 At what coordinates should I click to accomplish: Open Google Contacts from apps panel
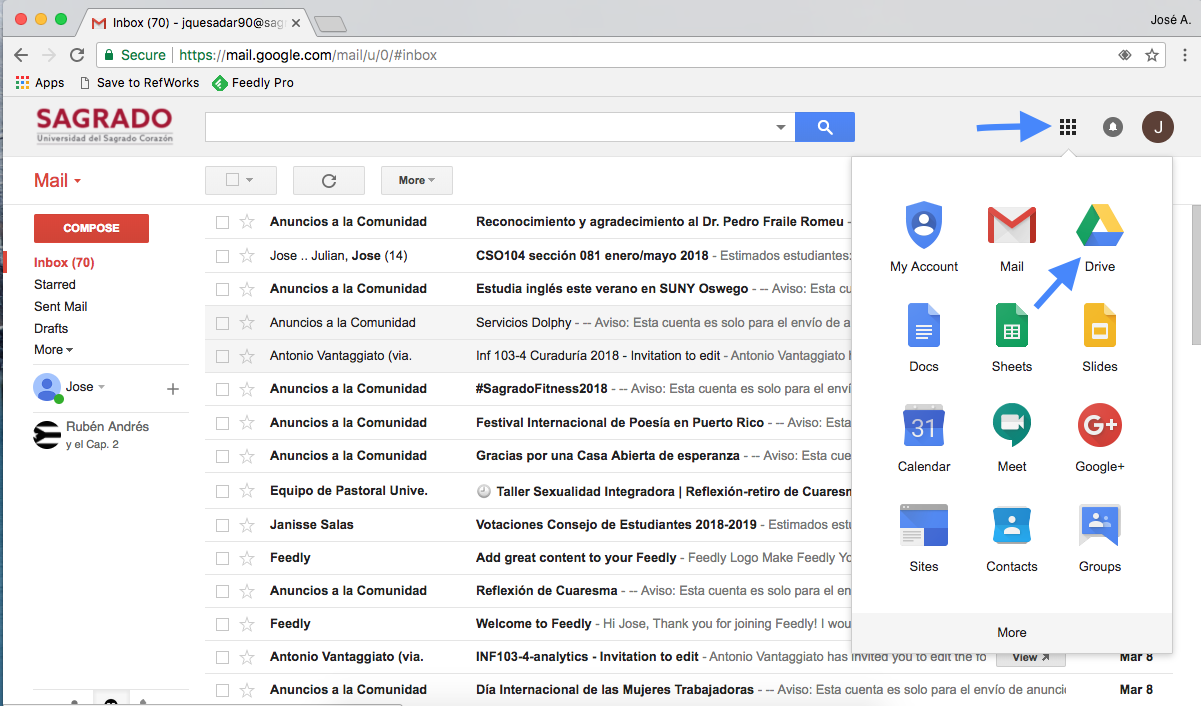(1012, 538)
